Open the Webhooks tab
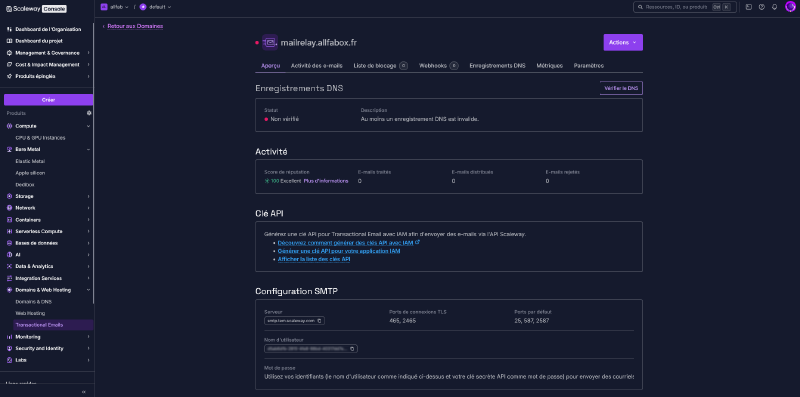The height and width of the screenshot is (397, 800). pyautogui.click(x=439, y=66)
